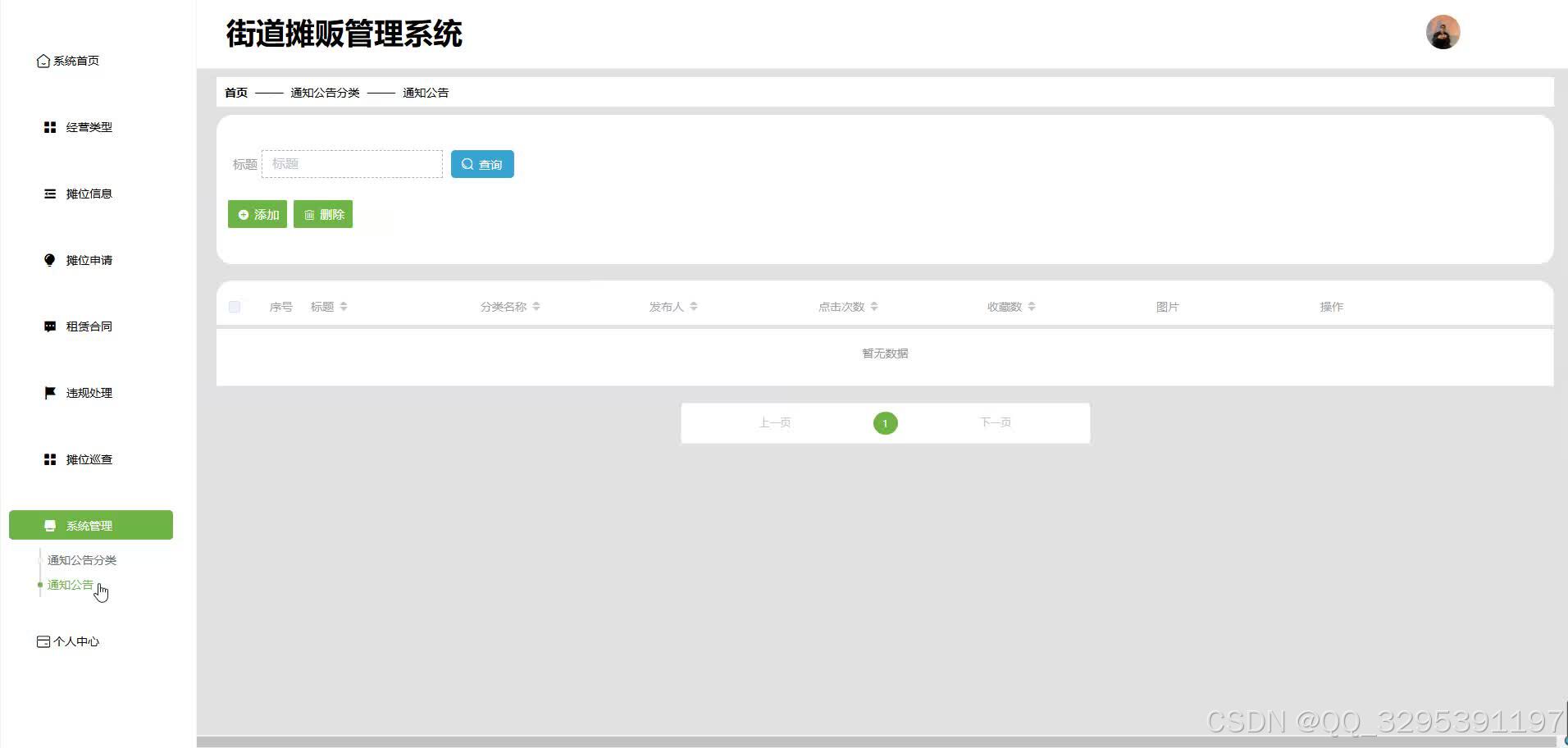Open the 收藏数 sort arrows

click(1032, 306)
